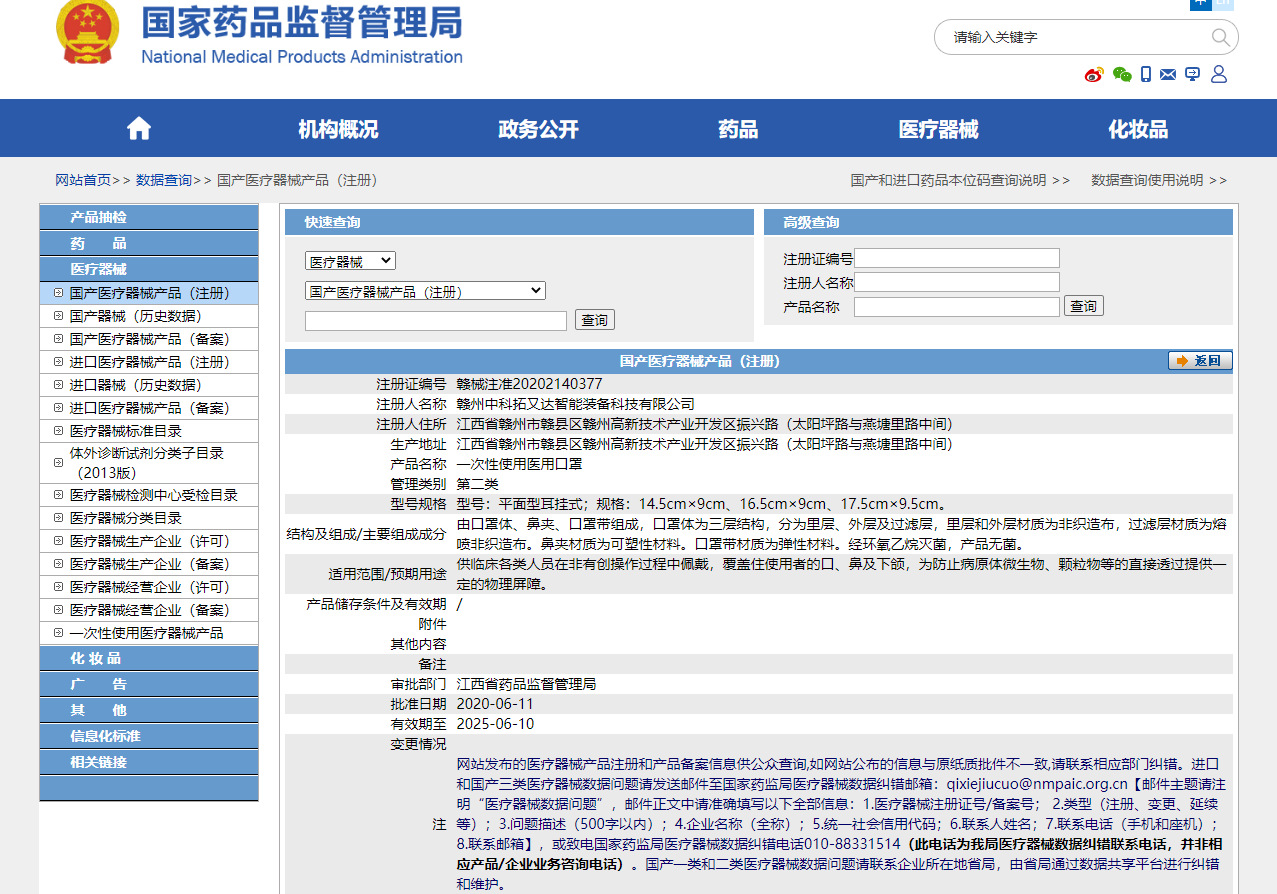
Task: Select 国产医疗器械产品（注册） in sidebar
Action: [x=149, y=293]
